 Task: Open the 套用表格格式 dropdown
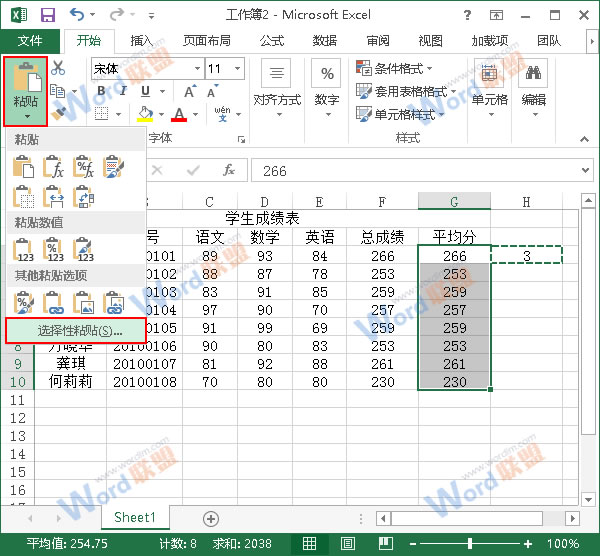coord(406,91)
